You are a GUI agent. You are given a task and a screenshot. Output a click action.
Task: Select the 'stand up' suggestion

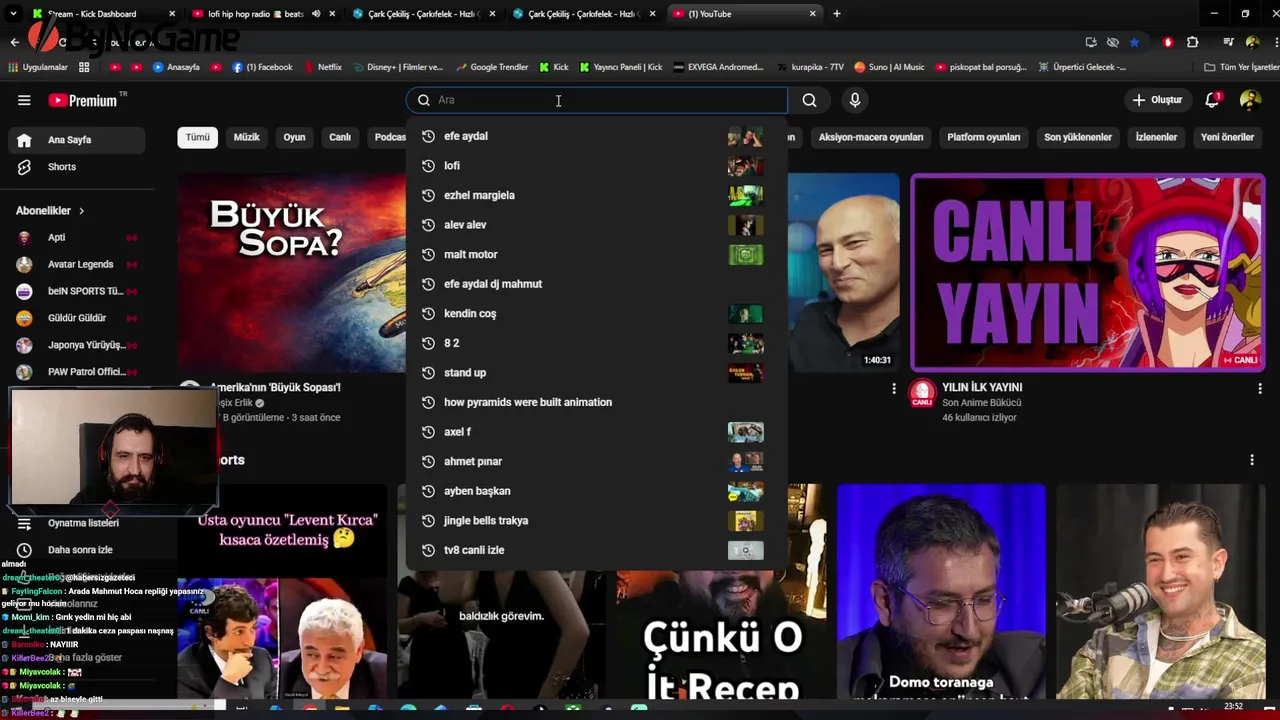(x=596, y=373)
